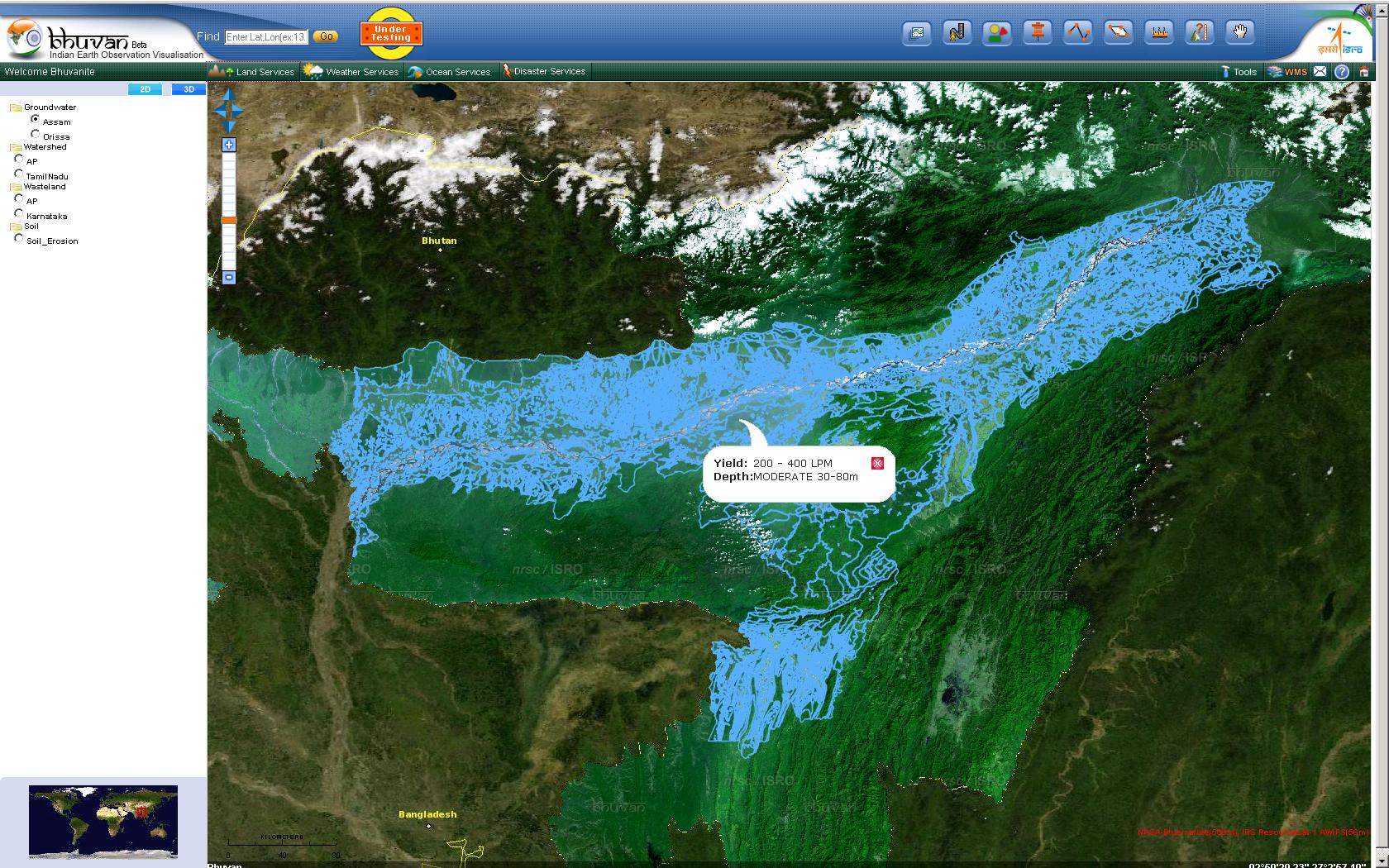
Task: Select Karnataka wasteland layer
Action: pos(19,213)
